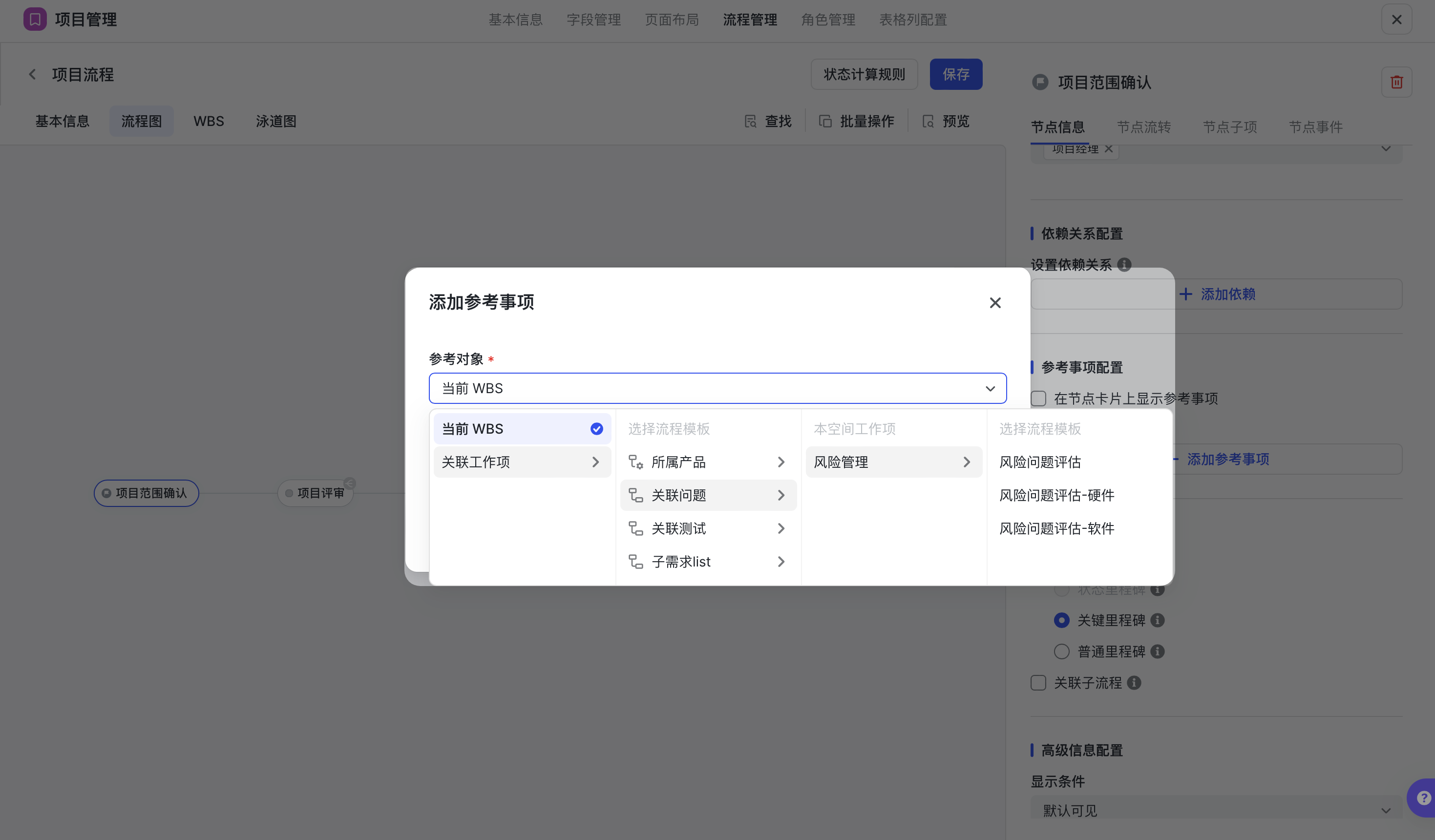Click the 添加参考事项 link in panel

pyautogui.click(x=1228, y=459)
